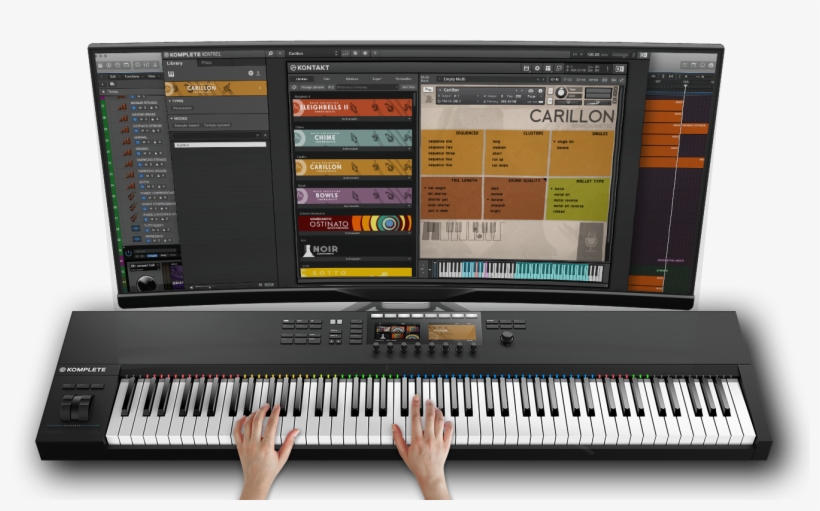Select 'natural' sound quality option
820x511 pixels.
496,199
